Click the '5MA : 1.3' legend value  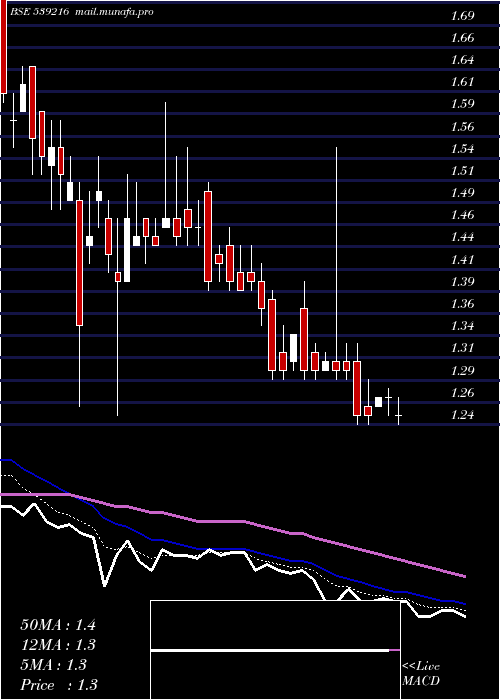tap(53, 665)
